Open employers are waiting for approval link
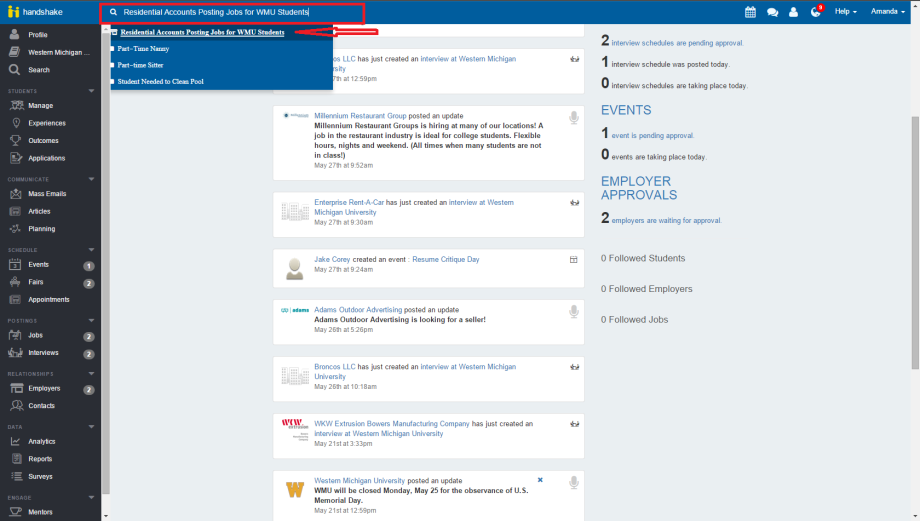The height and width of the screenshot is (521, 920). pos(667,221)
